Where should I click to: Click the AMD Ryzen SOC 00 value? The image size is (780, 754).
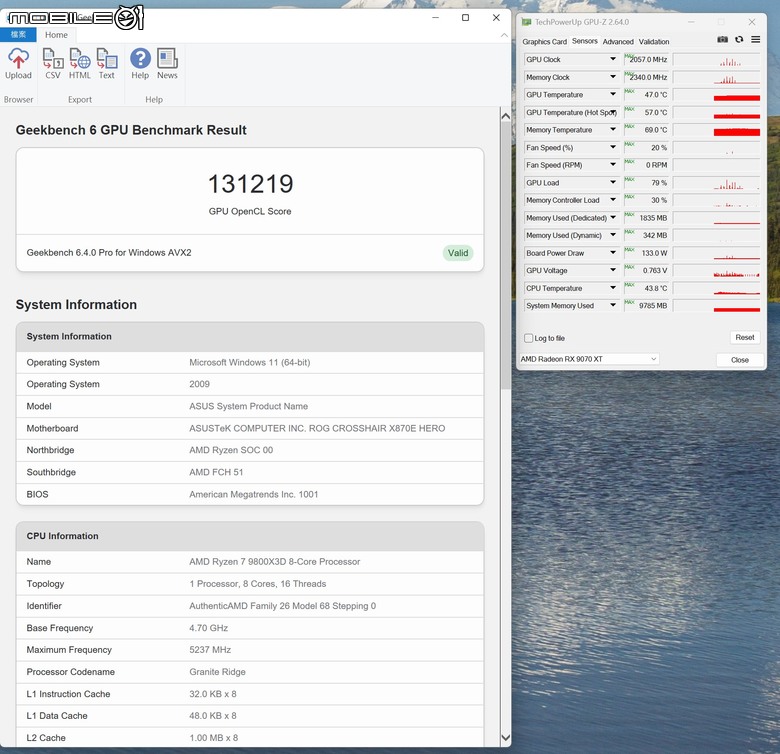pos(231,450)
